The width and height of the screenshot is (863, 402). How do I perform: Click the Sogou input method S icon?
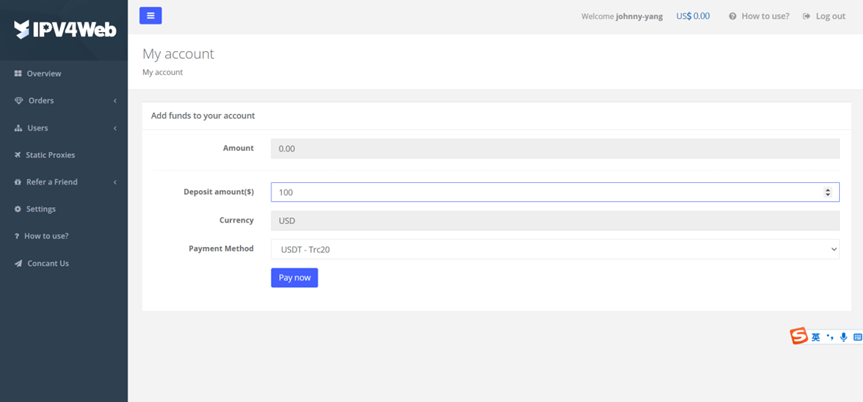799,336
